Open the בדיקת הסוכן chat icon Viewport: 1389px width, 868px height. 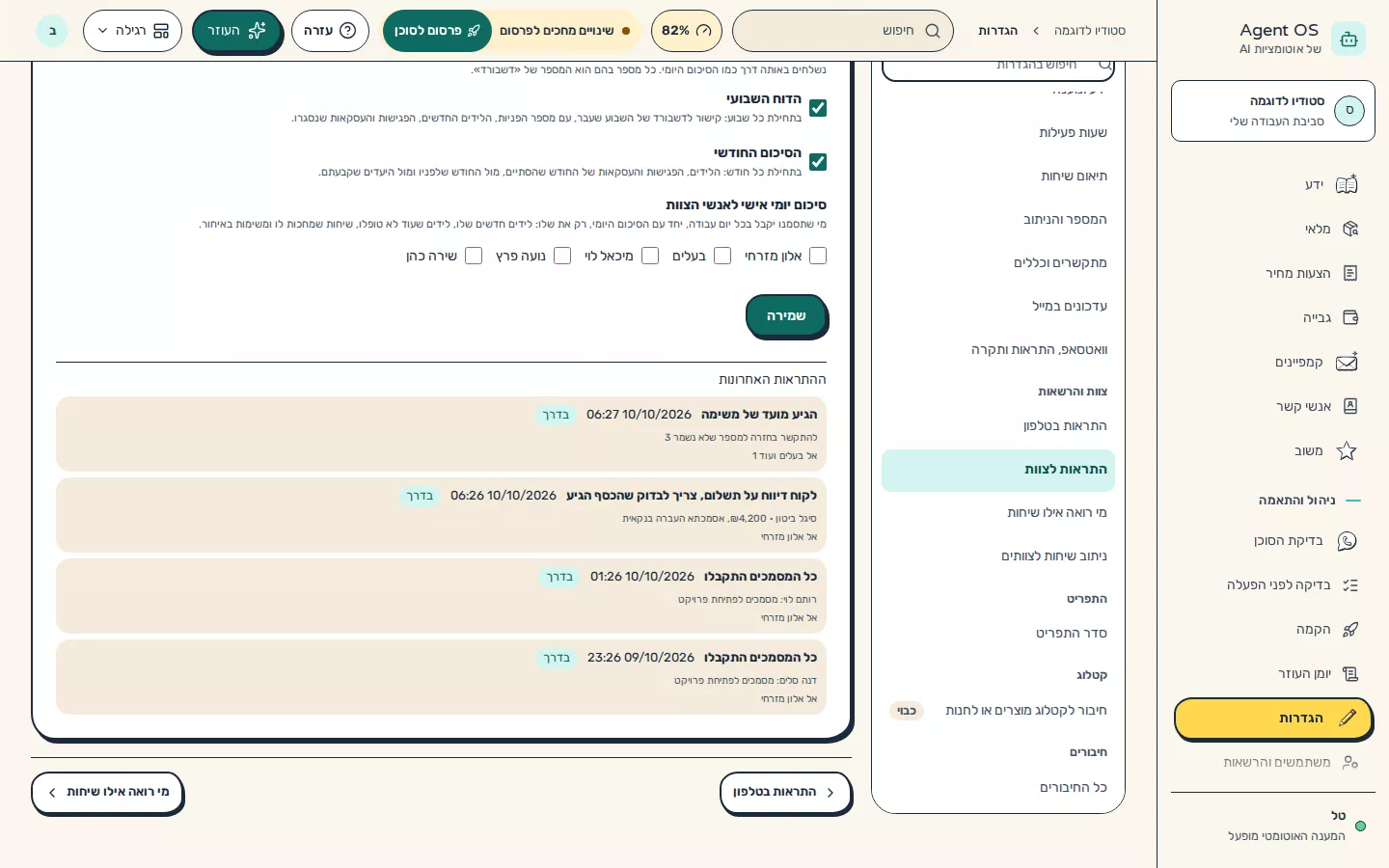click(1347, 541)
